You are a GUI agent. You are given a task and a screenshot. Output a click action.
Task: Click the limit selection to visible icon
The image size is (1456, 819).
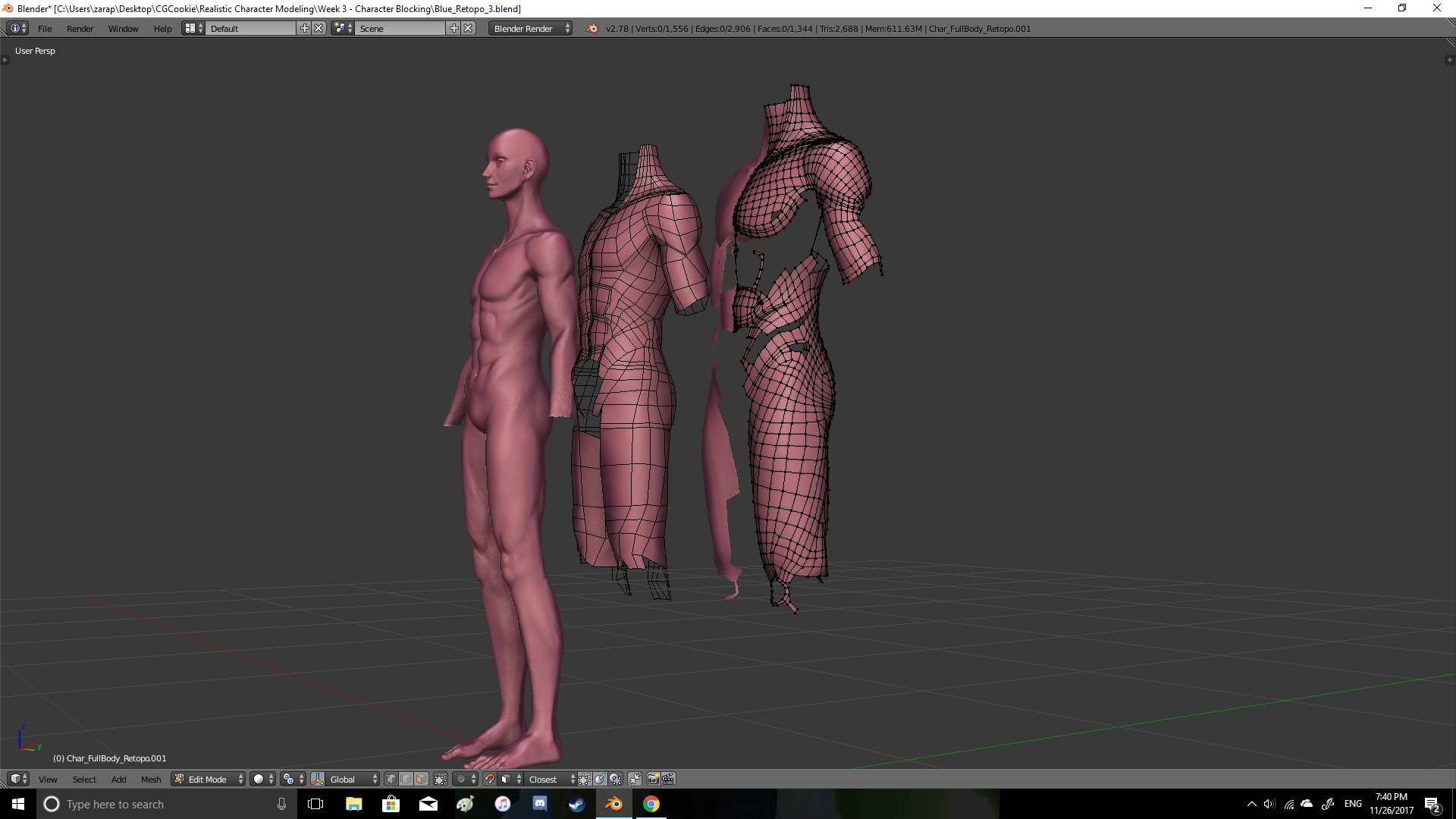[441, 779]
